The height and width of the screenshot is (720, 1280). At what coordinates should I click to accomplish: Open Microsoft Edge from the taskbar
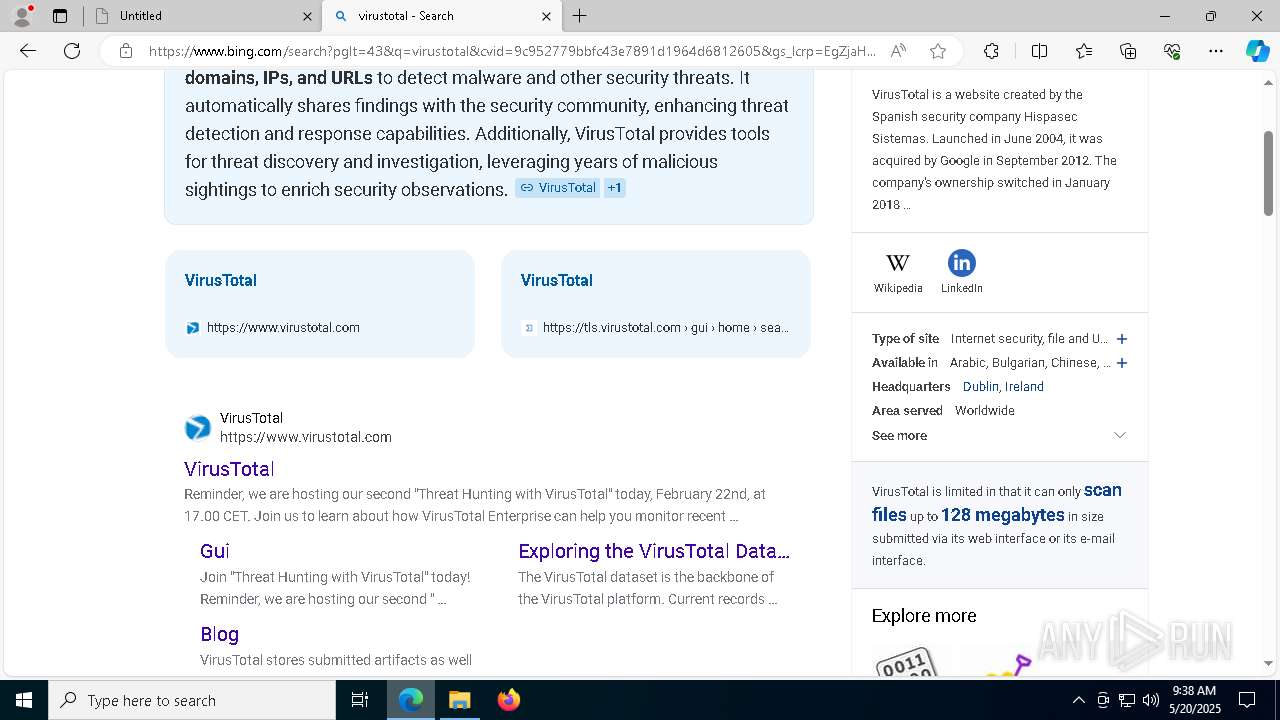411,700
